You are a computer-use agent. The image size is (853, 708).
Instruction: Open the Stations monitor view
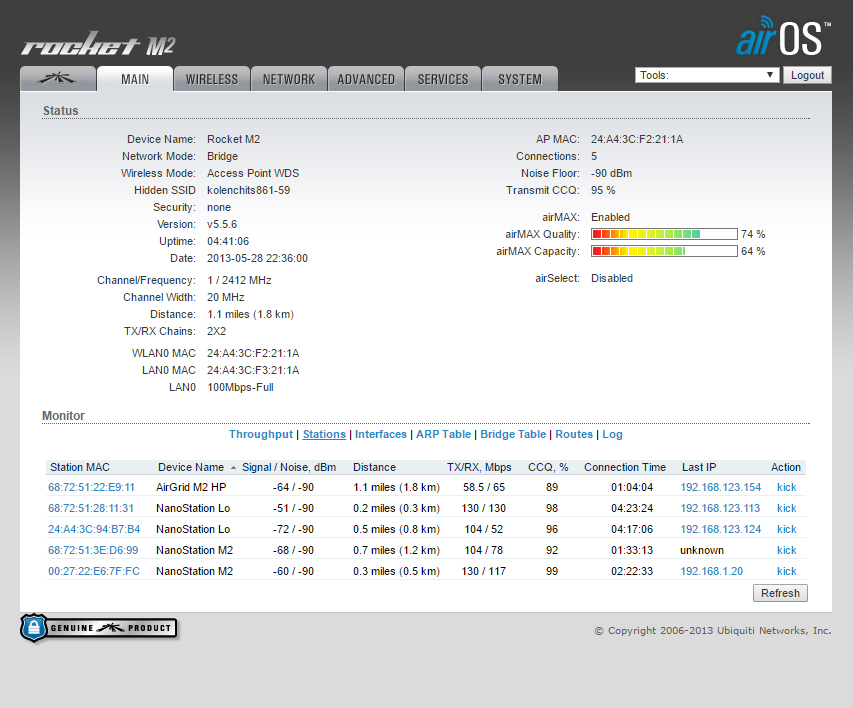[x=324, y=434]
